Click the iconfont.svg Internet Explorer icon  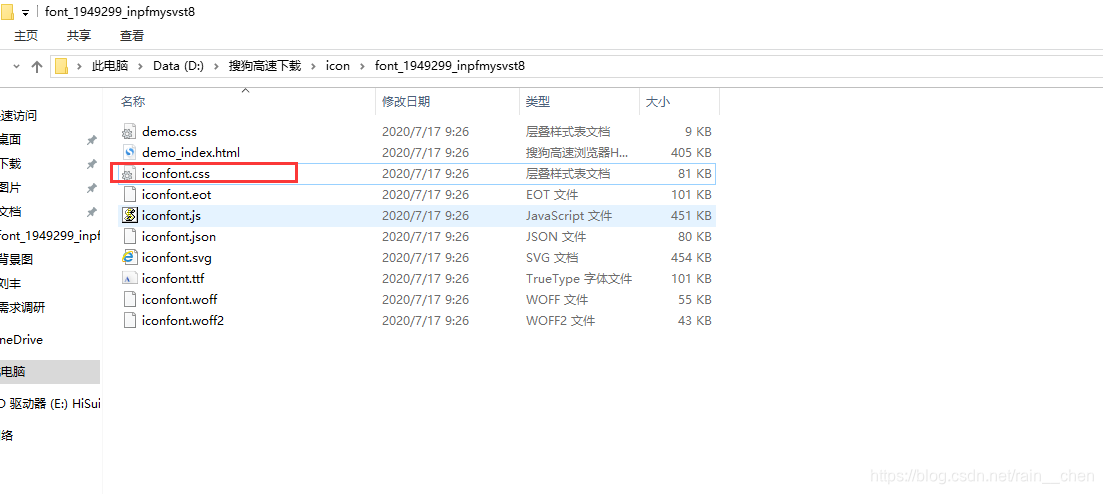pos(129,258)
